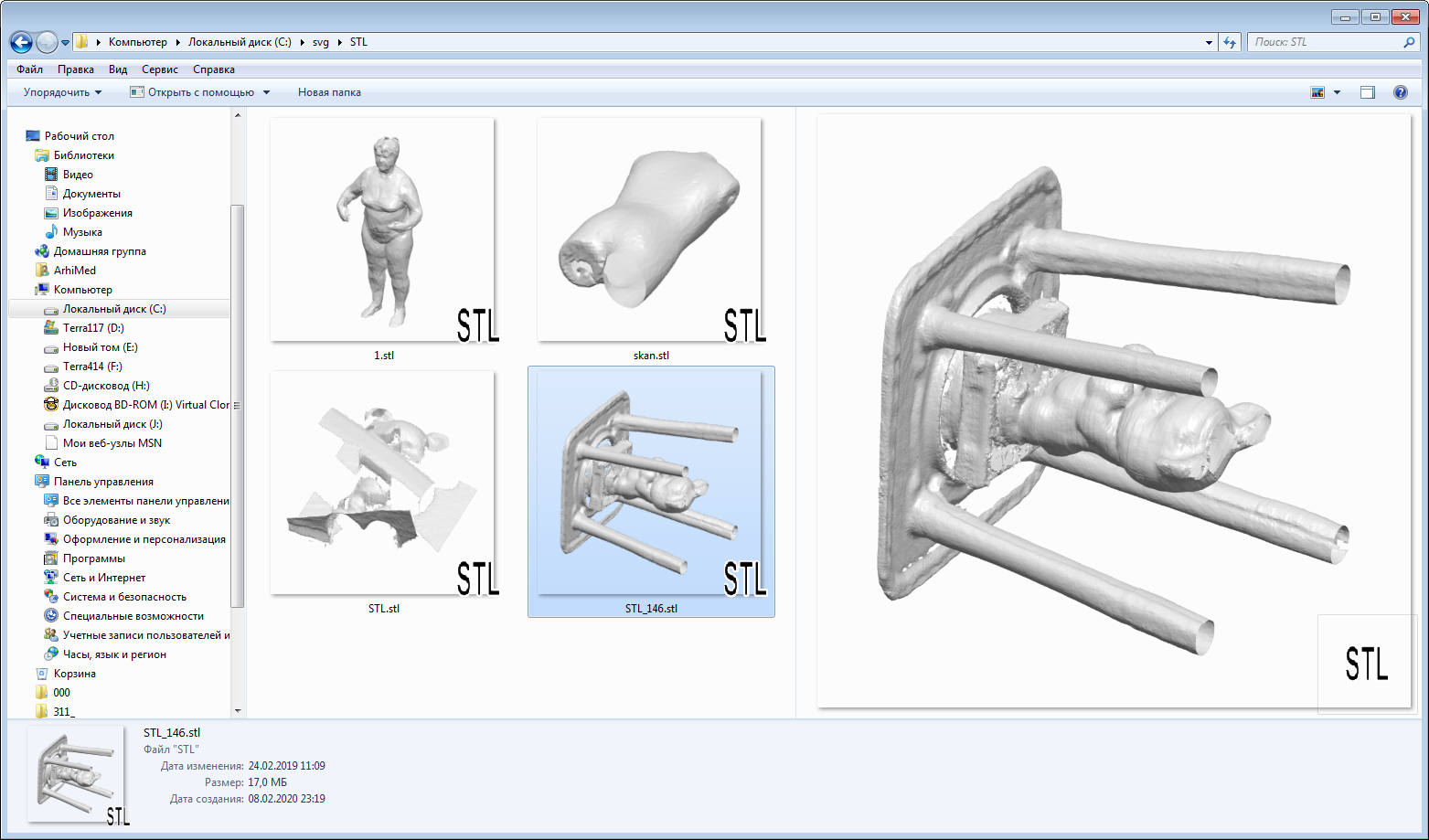Viewport: 1429px width, 840px height.
Task: Select 'Компьютер' in navigation tree
Action: [82, 290]
